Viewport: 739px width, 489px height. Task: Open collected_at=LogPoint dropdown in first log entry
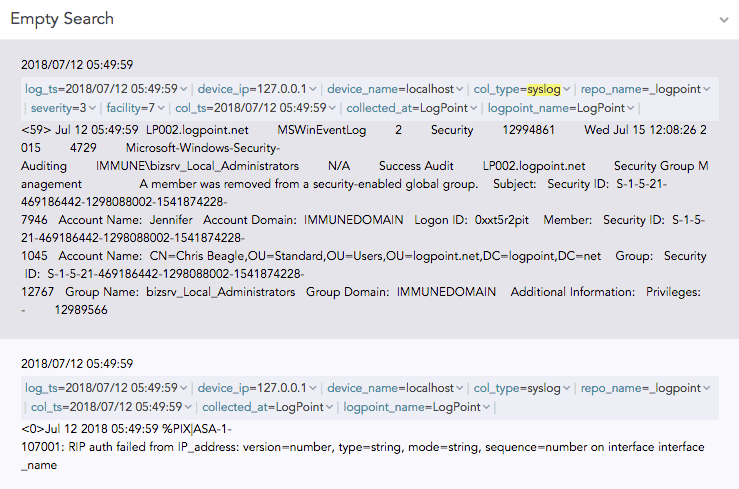tap(474, 108)
